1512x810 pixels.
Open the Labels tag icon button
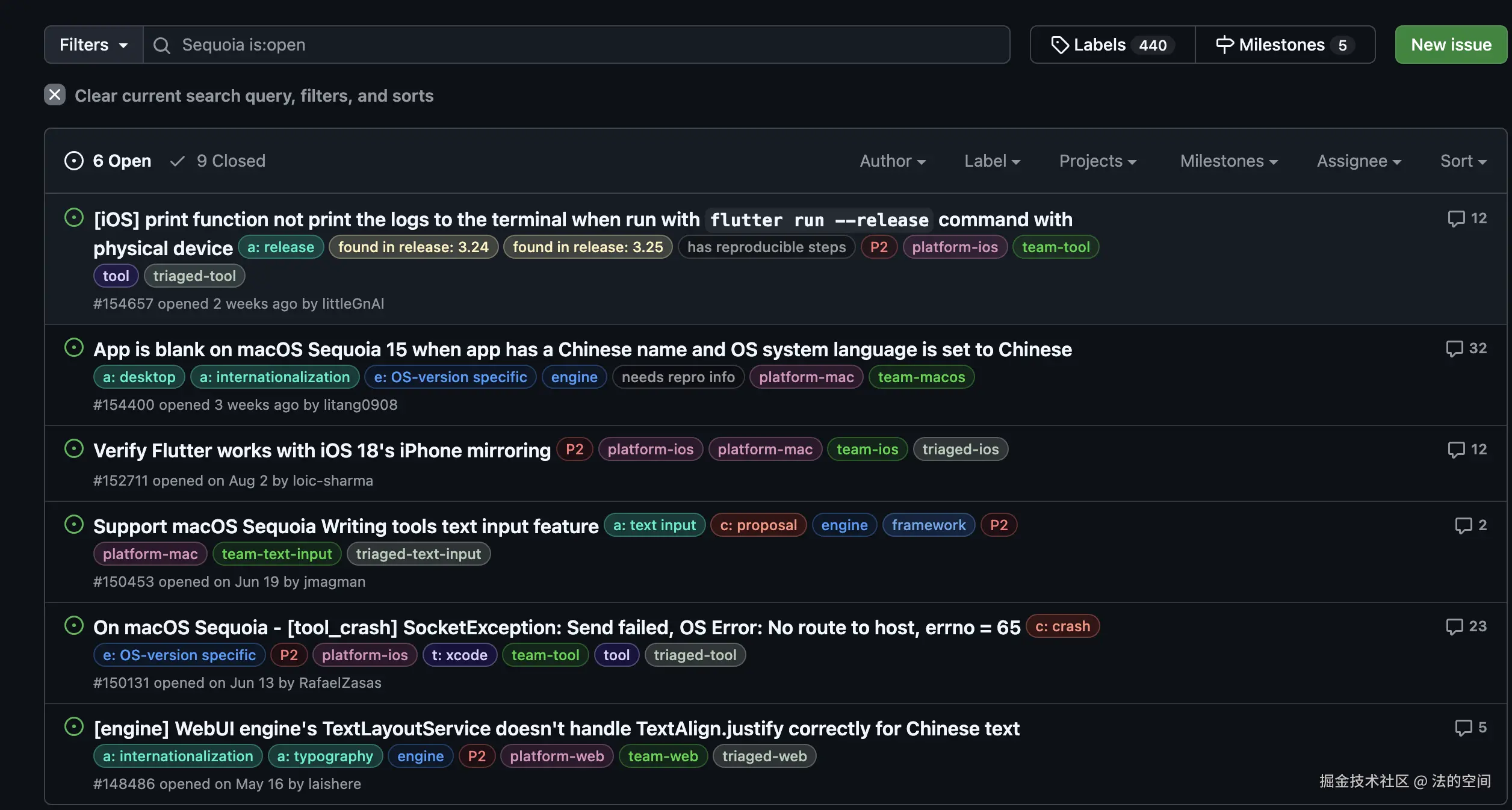tap(1059, 45)
